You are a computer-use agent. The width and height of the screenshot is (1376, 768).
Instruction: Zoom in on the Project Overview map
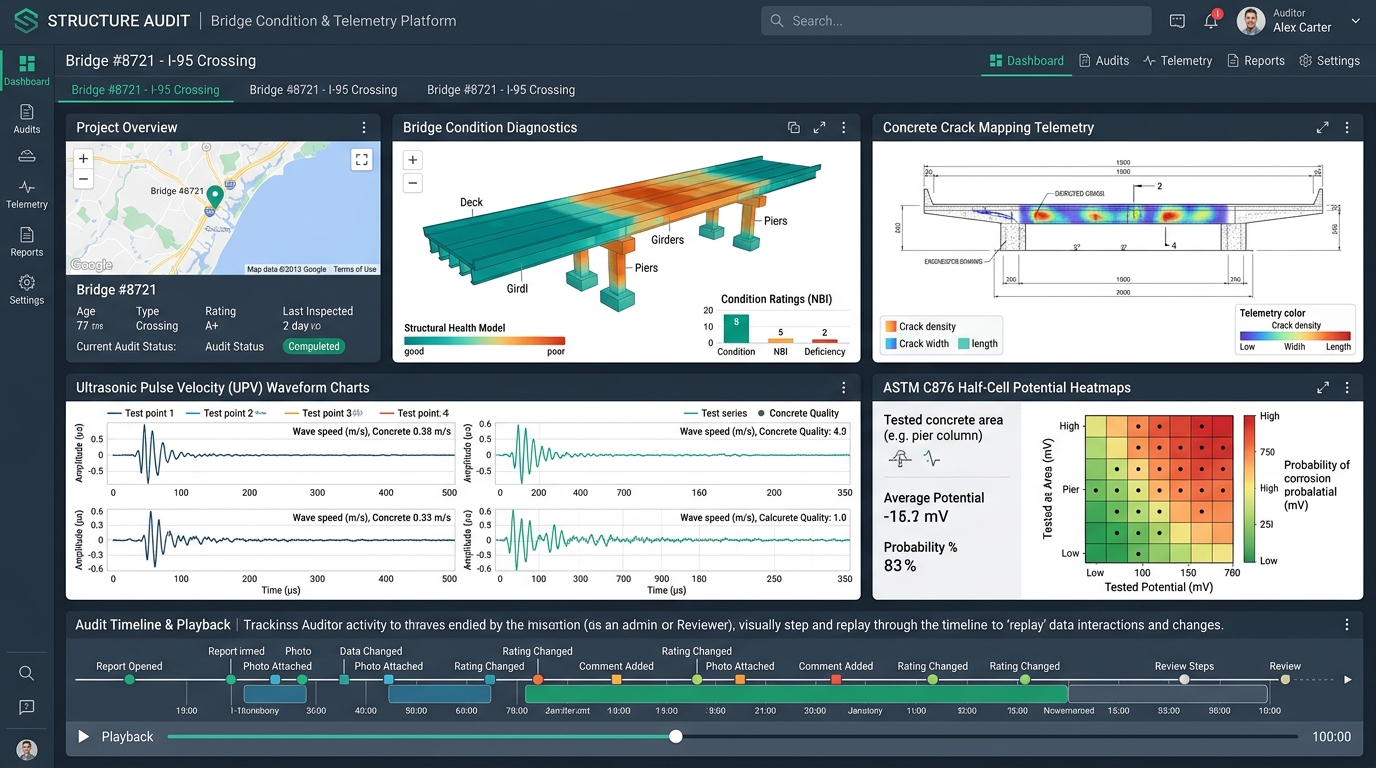[x=83, y=158]
